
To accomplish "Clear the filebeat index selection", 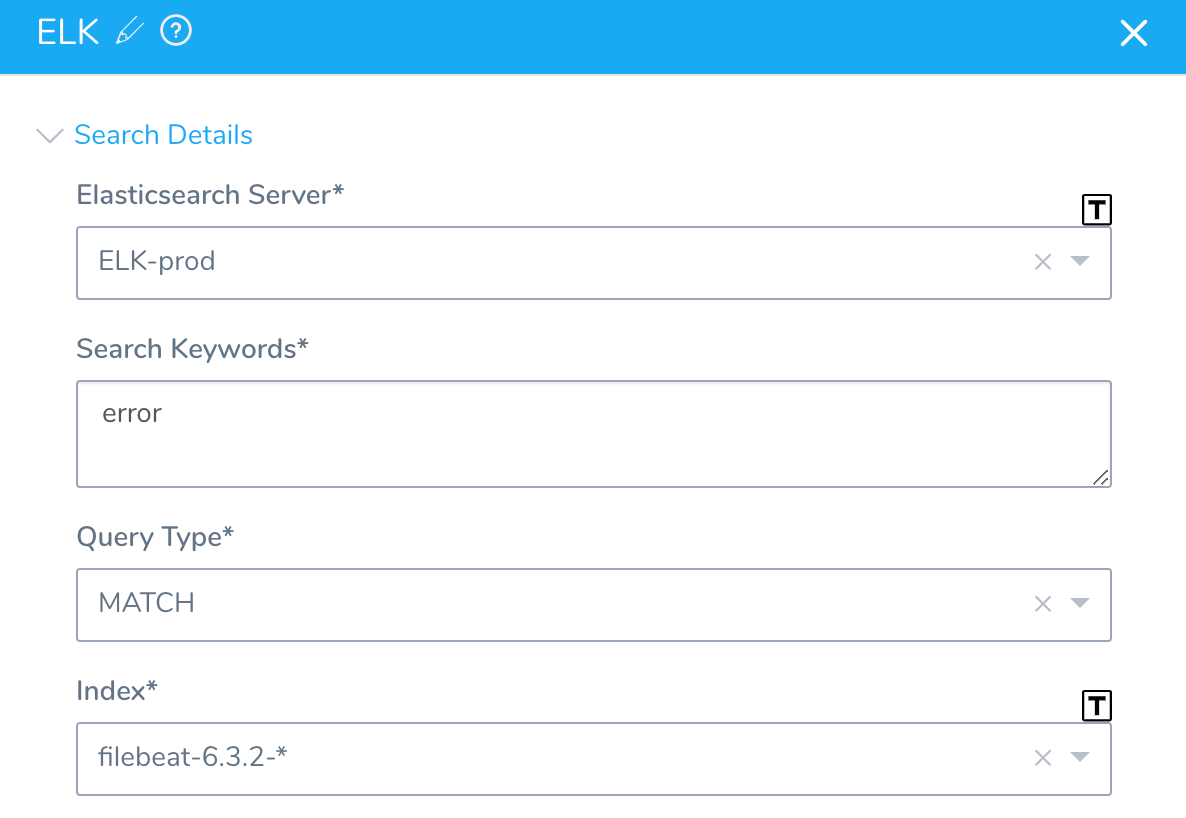I will pyautogui.click(x=1042, y=757).
